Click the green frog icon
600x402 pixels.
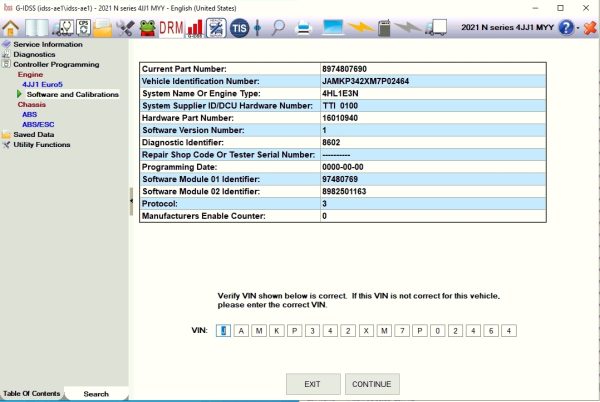pyautogui.click(x=147, y=28)
